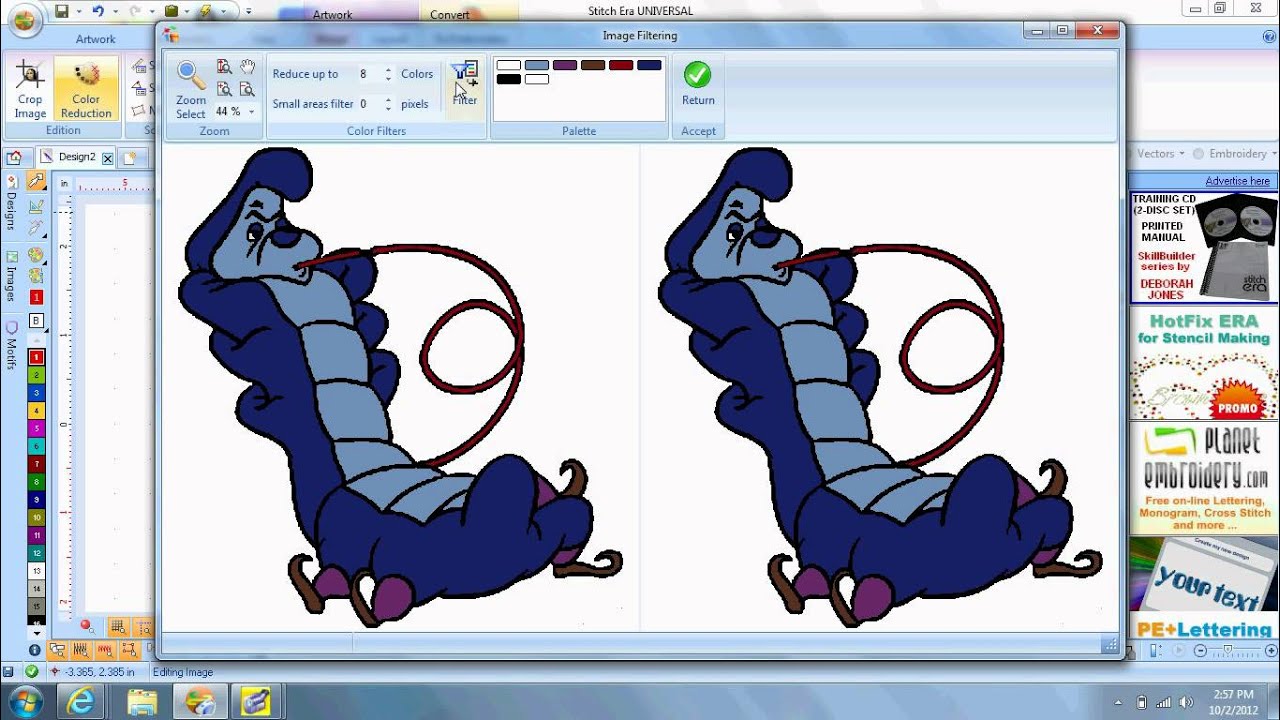Click the Small areas filter value field

coord(368,104)
